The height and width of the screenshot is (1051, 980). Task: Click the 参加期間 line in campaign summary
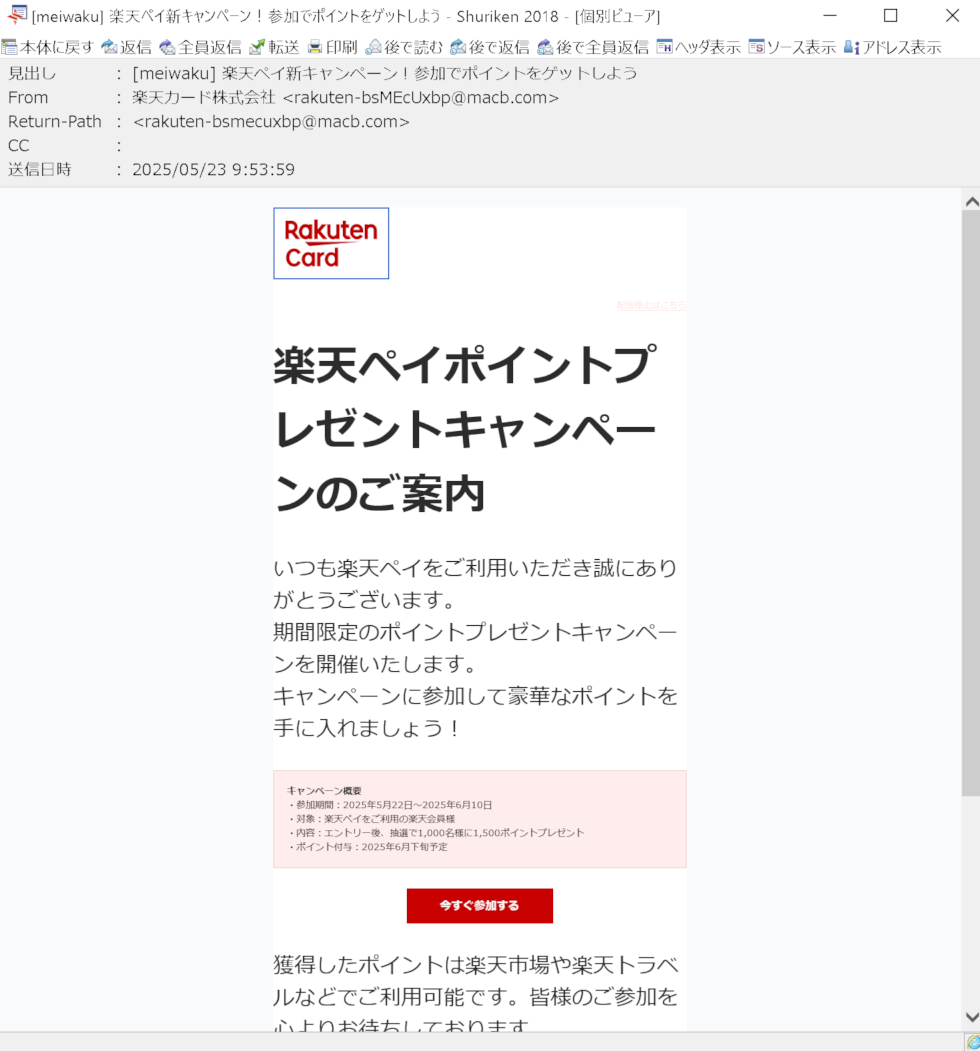[x=389, y=805]
